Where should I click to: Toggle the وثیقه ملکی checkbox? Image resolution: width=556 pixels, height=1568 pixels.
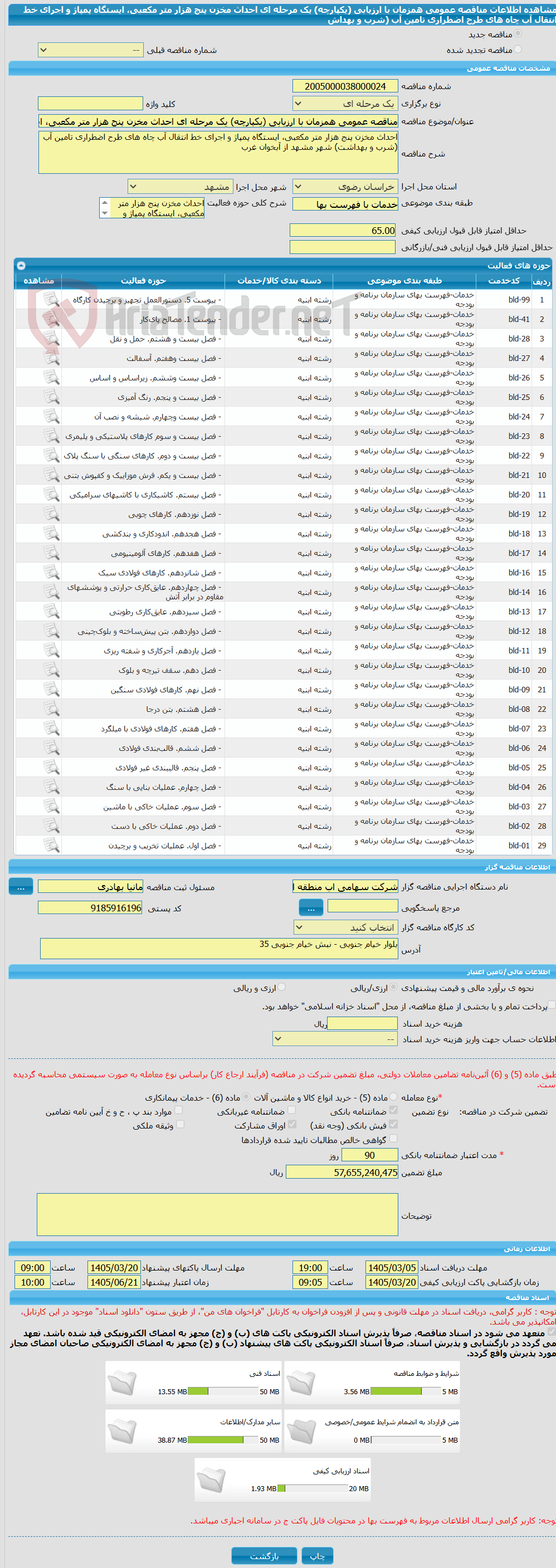(x=179, y=1124)
